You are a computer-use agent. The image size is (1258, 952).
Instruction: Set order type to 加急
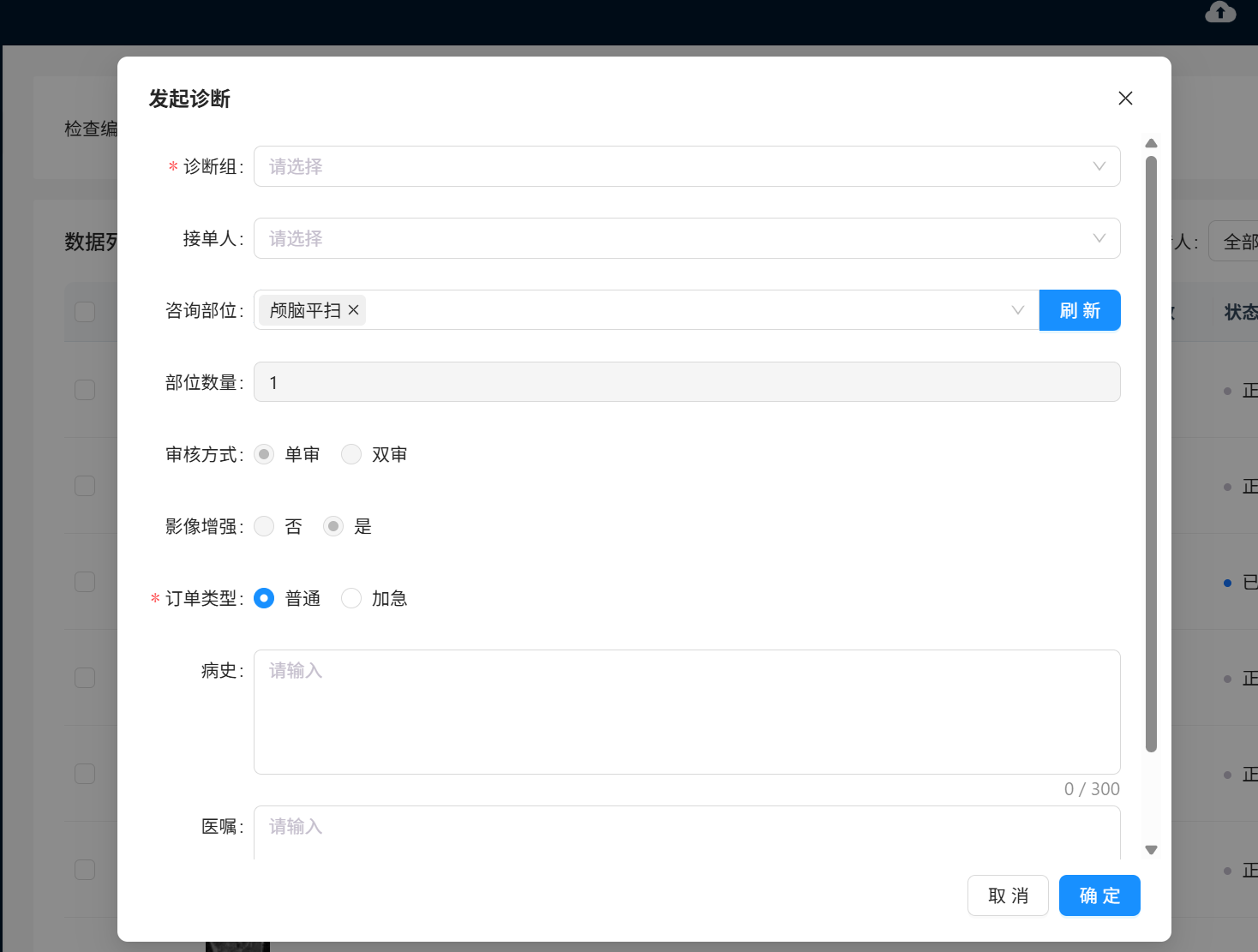click(351, 598)
